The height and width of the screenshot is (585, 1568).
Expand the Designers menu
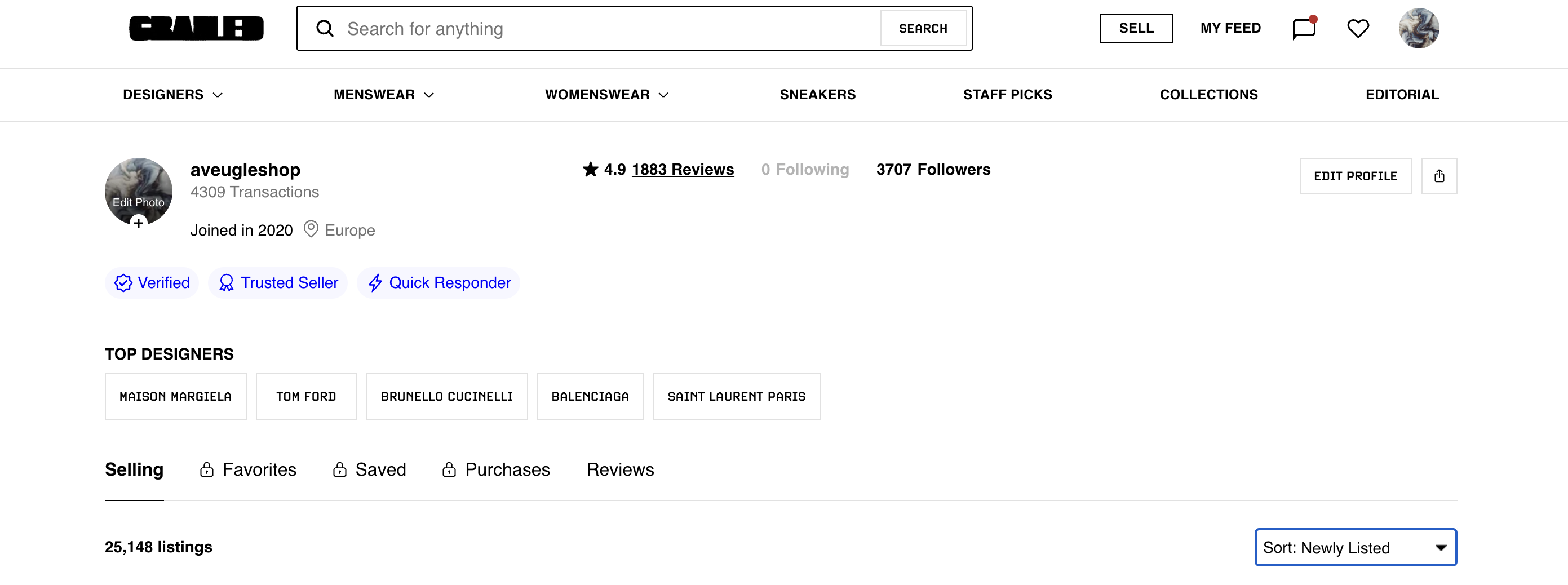pyautogui.click(x=172, y=94)
